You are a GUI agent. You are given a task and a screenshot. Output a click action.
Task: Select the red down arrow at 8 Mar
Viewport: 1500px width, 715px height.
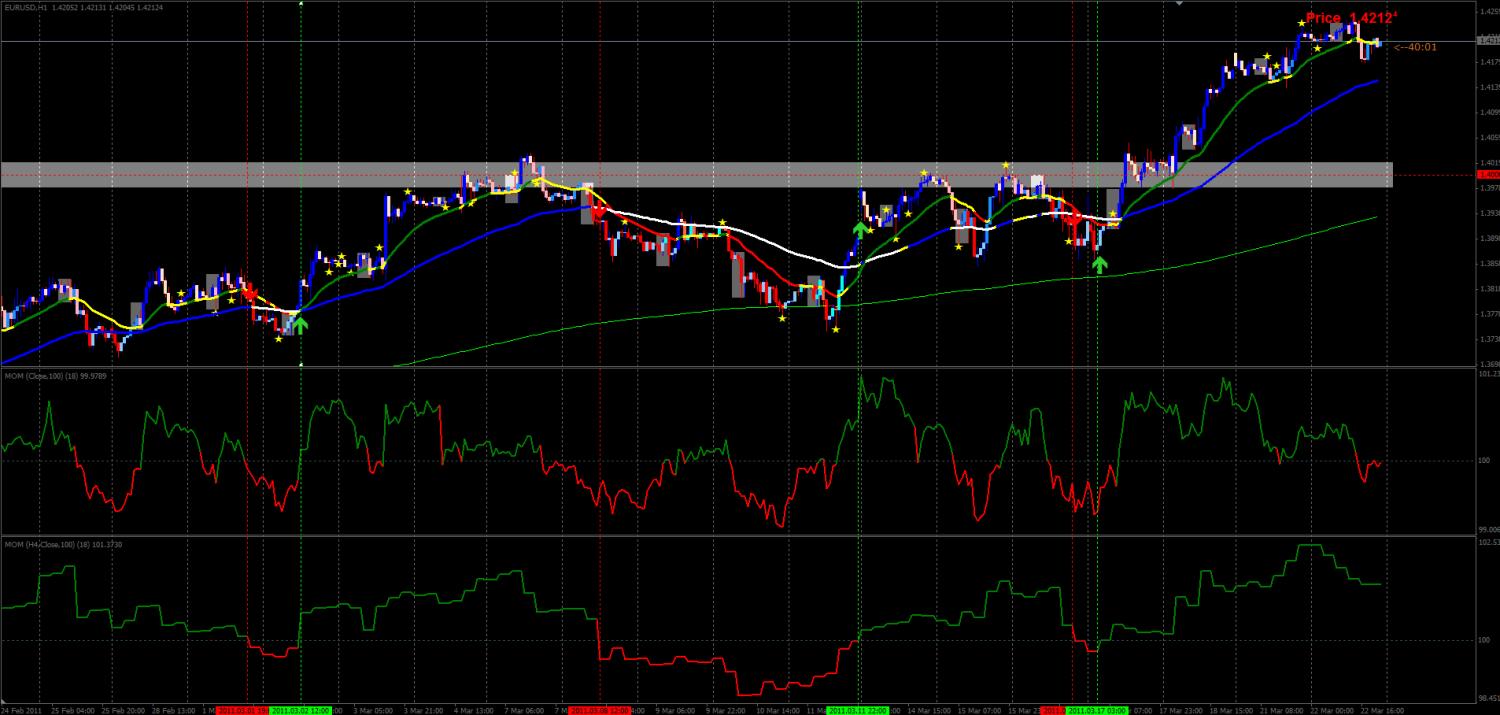[598, 212]
